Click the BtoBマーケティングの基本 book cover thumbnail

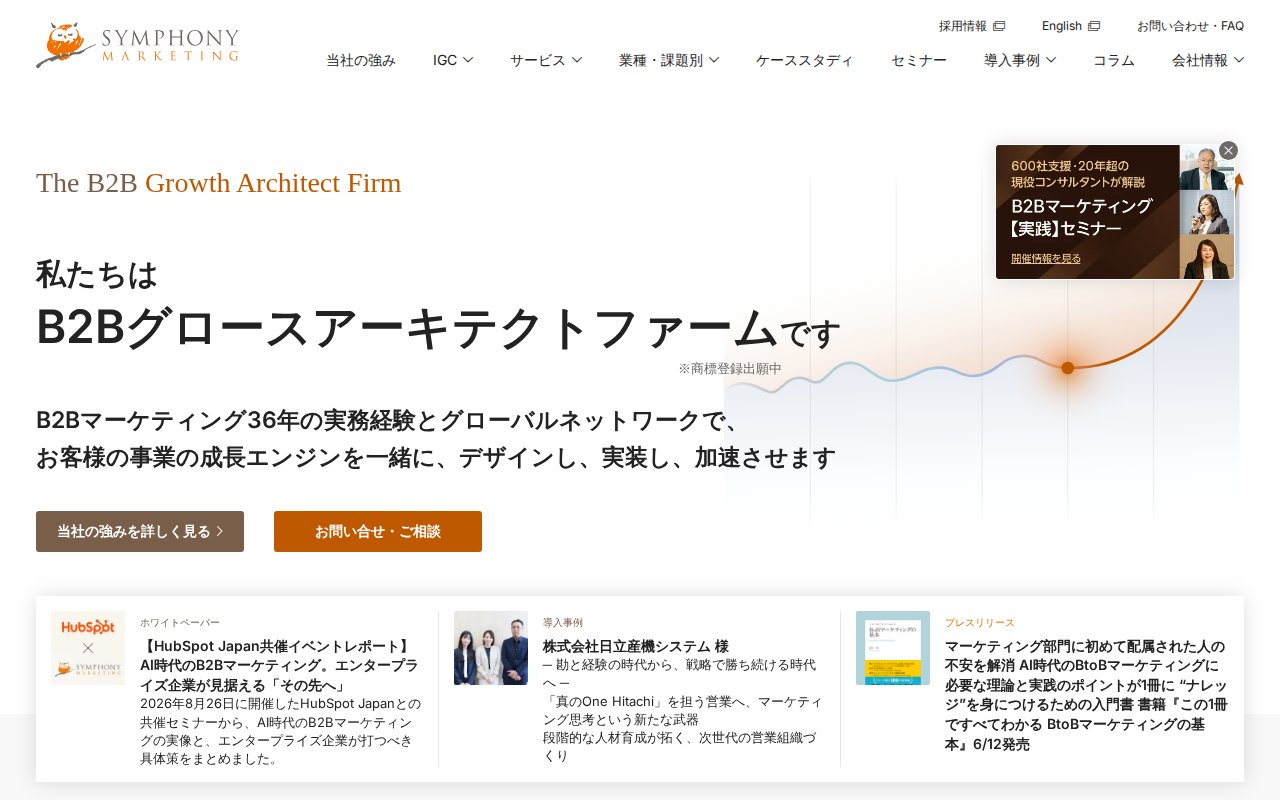(893, 648)
